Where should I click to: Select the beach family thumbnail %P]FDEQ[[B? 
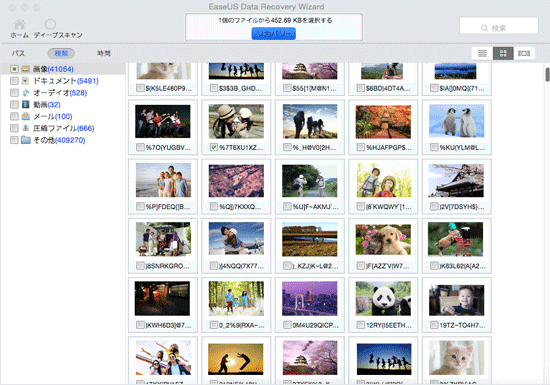click(x=163, y=180)
